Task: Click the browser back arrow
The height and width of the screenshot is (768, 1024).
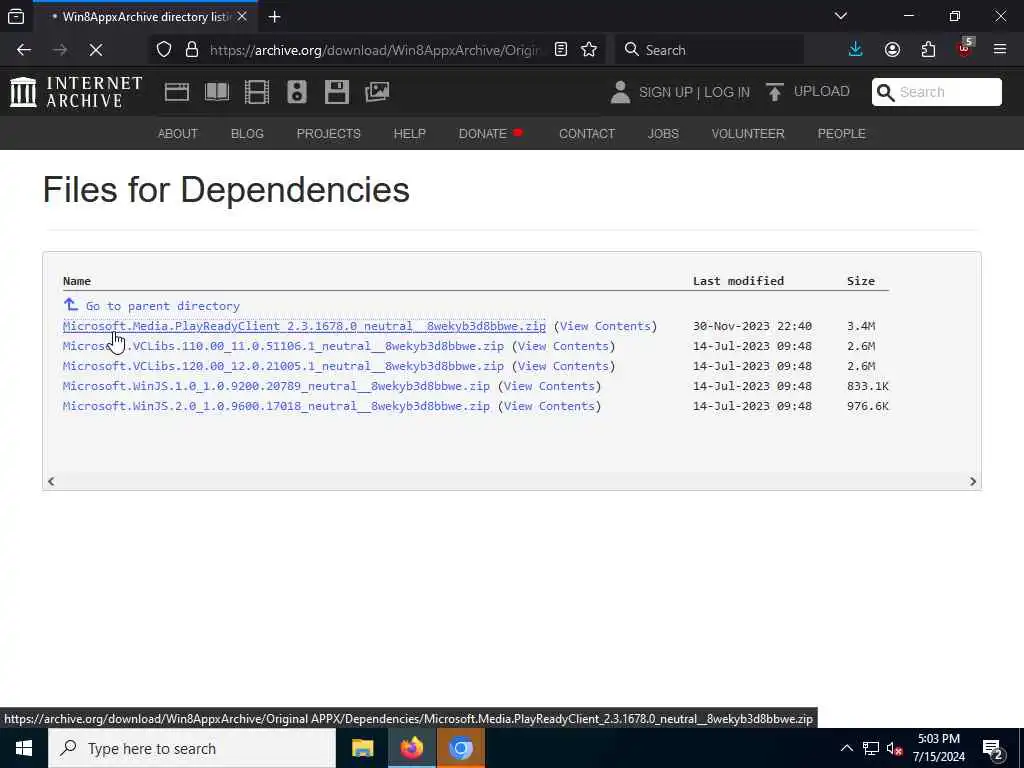Action: [x=24, y=50]
